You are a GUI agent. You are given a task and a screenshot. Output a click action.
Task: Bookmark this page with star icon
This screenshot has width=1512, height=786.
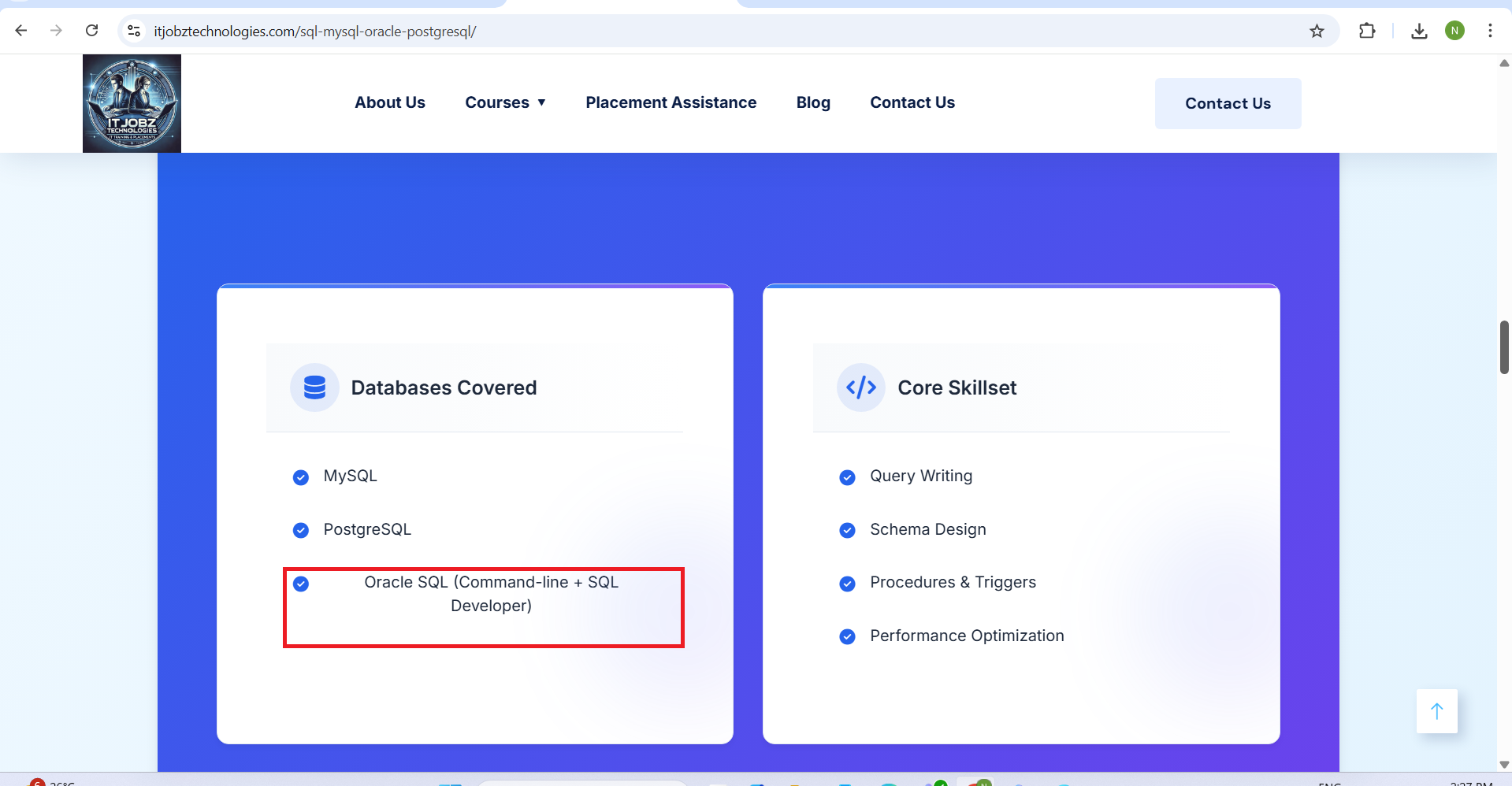pos(1317,31)
